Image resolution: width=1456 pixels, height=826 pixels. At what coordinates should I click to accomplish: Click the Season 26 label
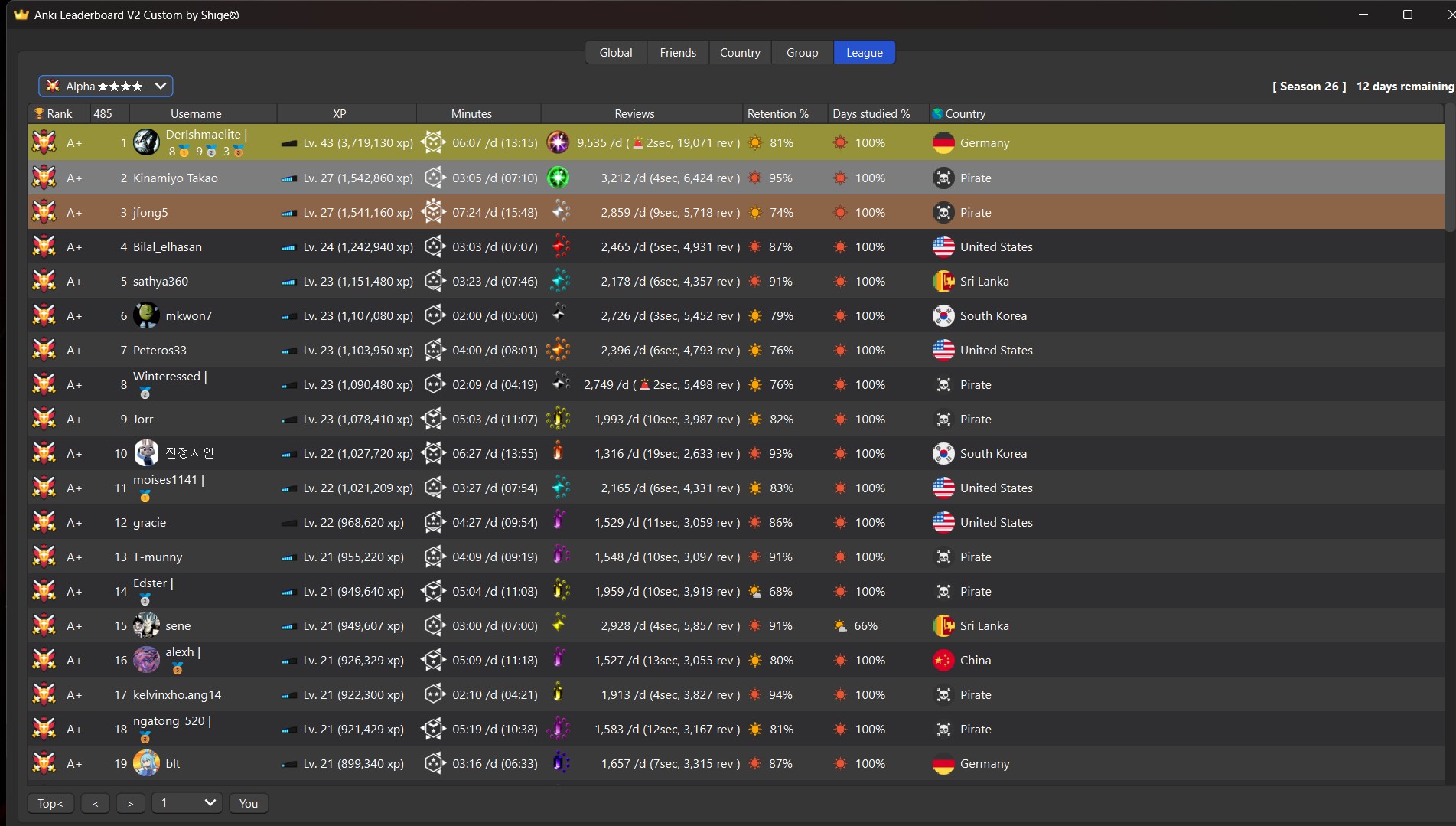[1309, 86]
